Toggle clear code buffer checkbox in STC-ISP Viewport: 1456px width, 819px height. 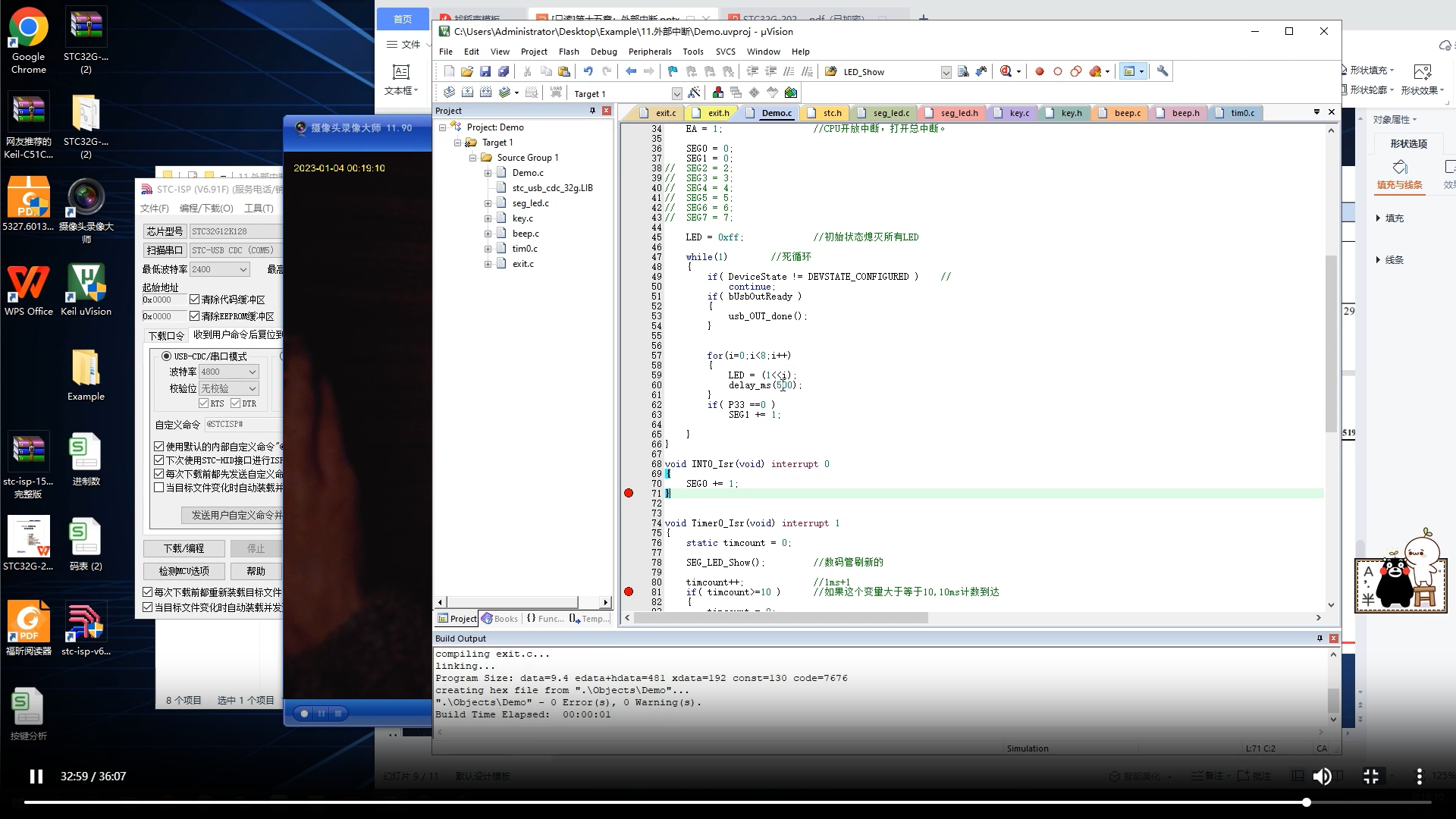tap(195, 300)
